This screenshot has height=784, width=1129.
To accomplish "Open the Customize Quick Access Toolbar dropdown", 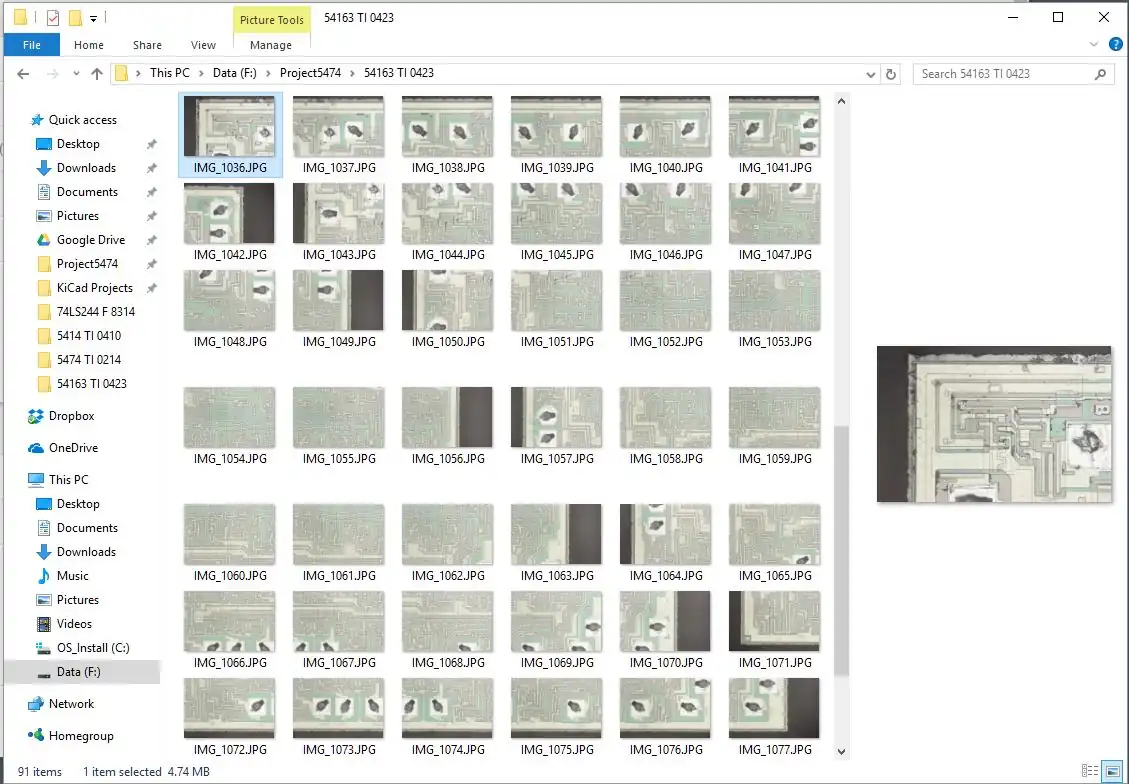I will coord(93,18).
